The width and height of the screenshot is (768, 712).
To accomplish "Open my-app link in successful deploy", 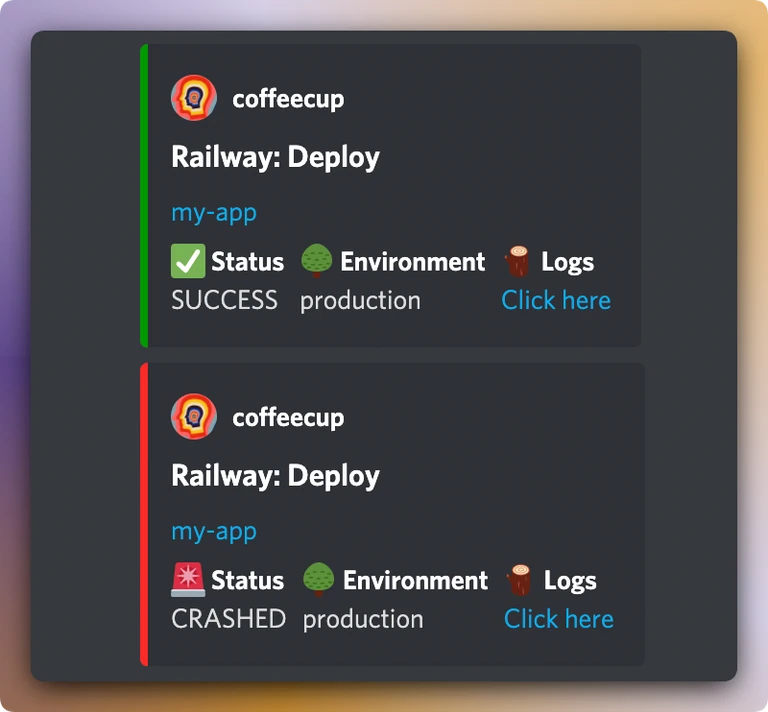I will (214, 213).
